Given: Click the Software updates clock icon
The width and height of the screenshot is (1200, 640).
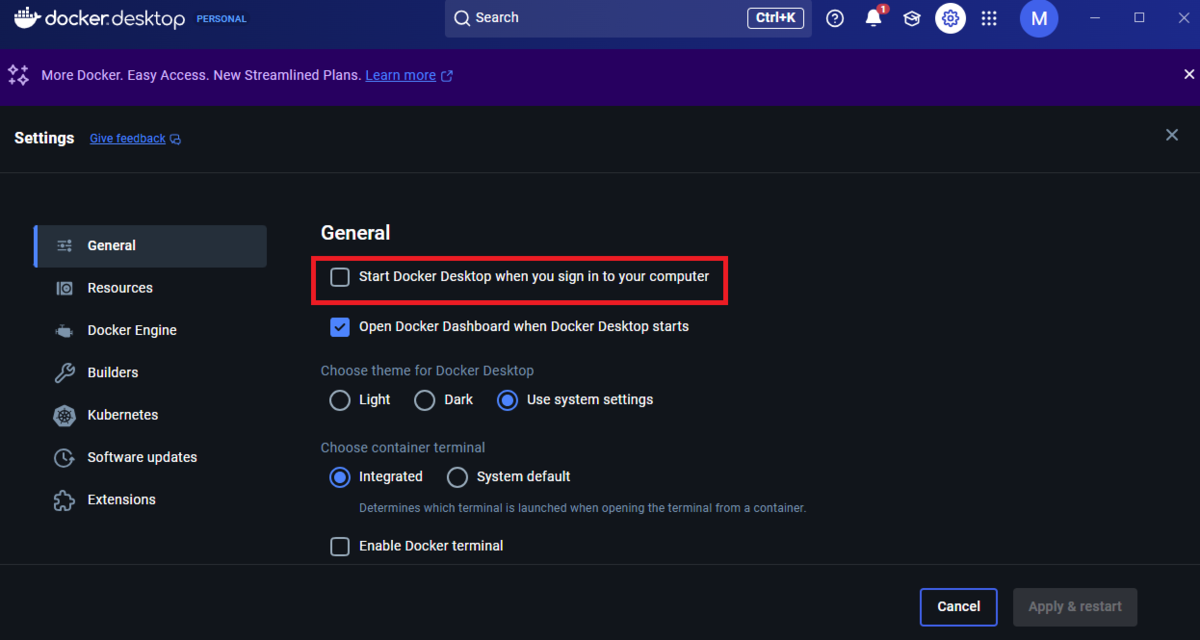Looking at the screenshot, I should (x=64, y=457).
